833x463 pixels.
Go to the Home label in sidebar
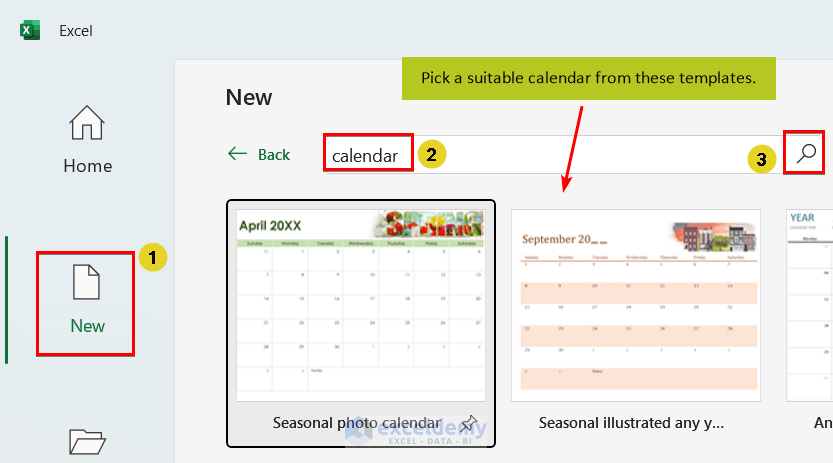(x=87, y=166)
